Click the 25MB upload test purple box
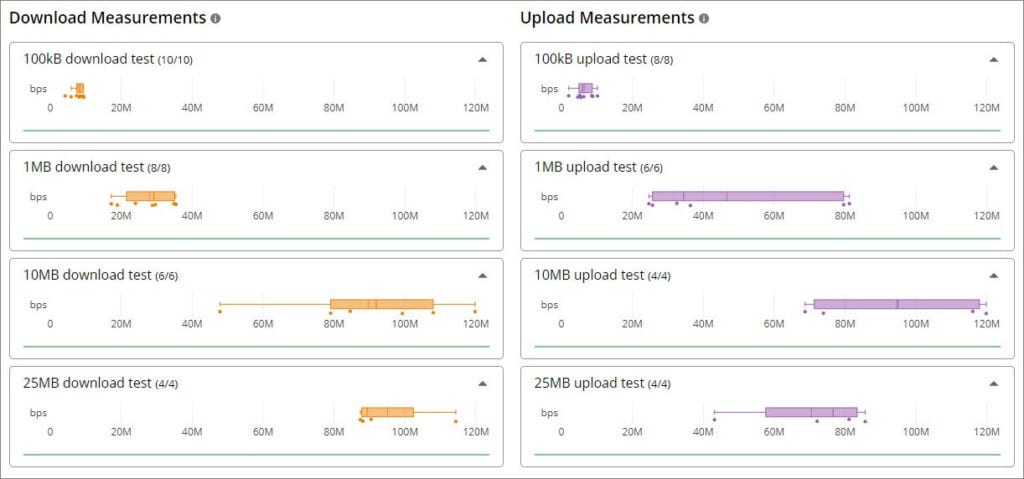This screenshot has height=479, width=1024. tap(811, 412)
